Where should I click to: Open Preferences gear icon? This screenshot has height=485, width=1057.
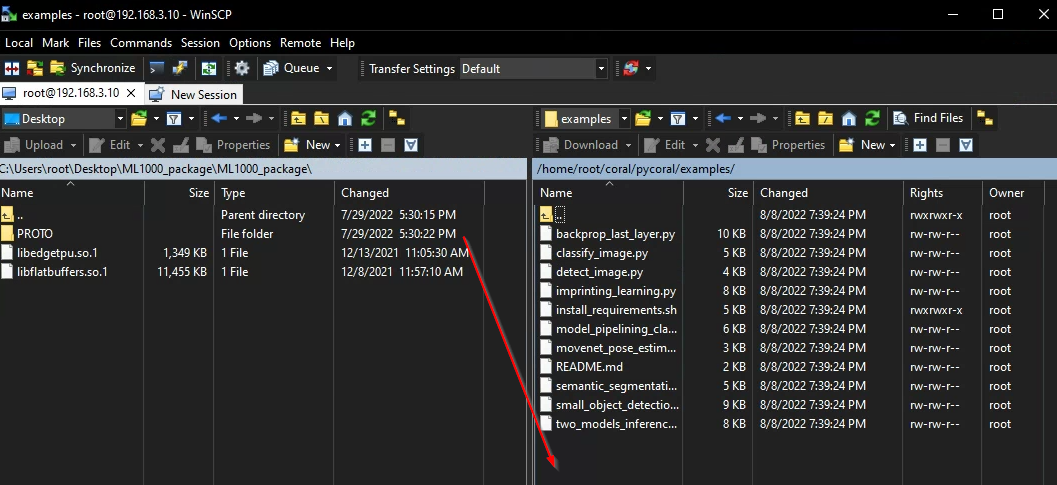click(x=242, y=68)
